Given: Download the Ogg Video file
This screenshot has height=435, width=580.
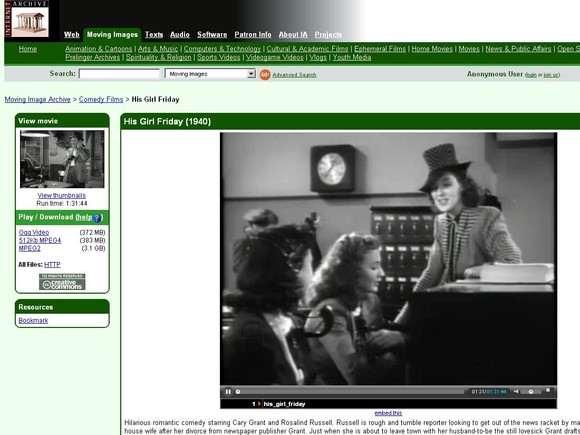Looking at the screenshot, I should click(34, 233).
